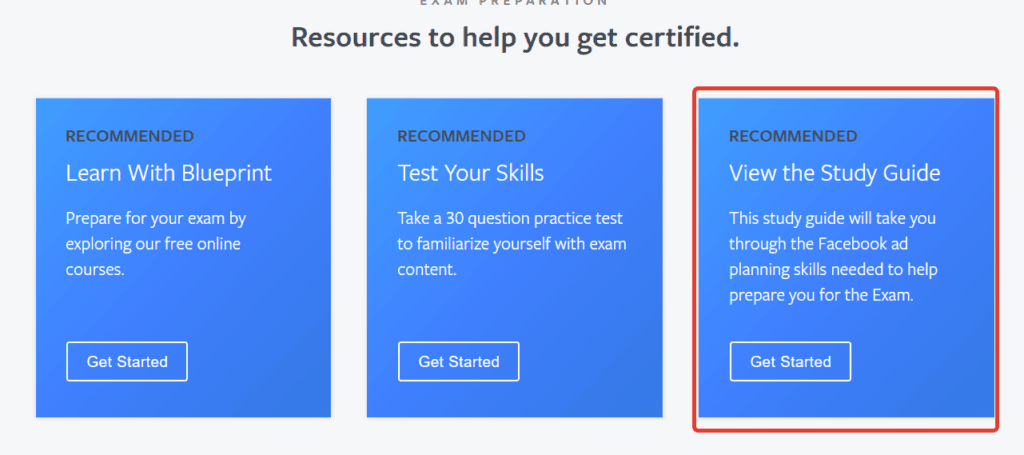Click RECOMMENDED label above Learn With Blueprint

pyautogui.click(x=129, y=136)
